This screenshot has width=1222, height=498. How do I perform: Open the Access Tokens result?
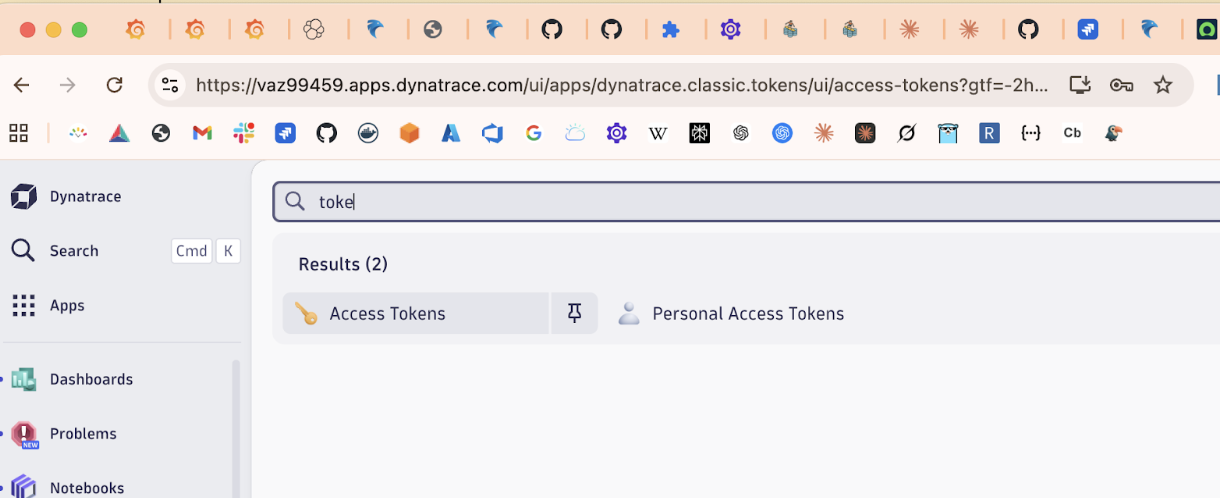416,314
